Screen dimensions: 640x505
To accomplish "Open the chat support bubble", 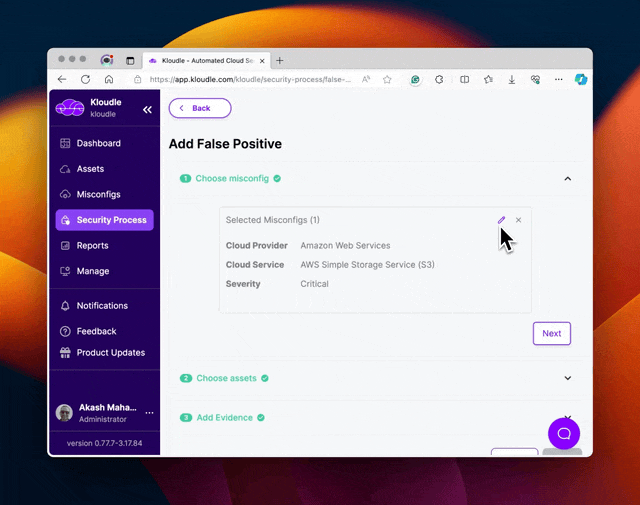I will (564, 434).
